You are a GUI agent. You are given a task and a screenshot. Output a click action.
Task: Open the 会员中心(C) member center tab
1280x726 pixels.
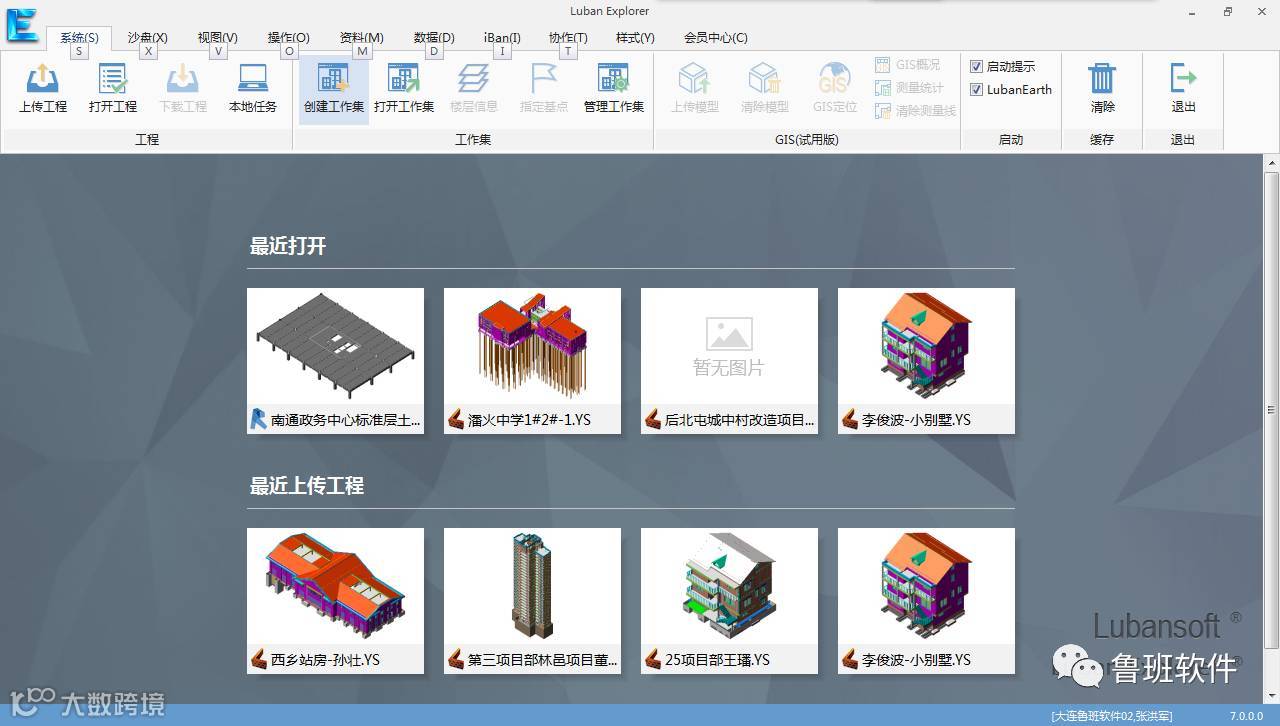point(716,38)
